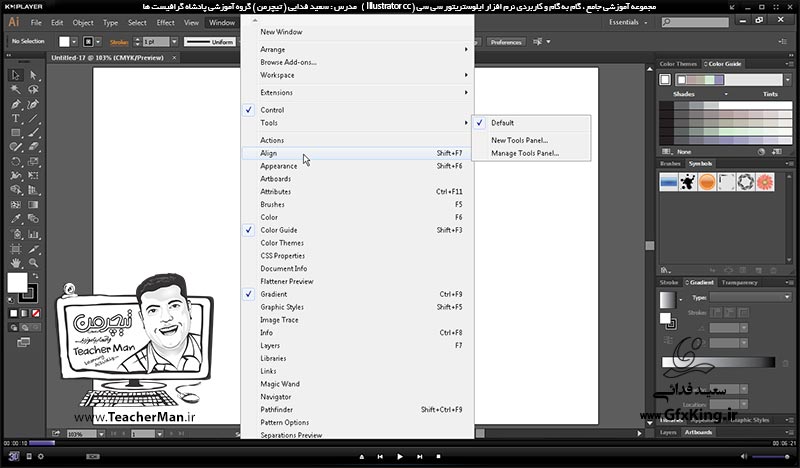Set the None fill mode button

click(36, 313)
